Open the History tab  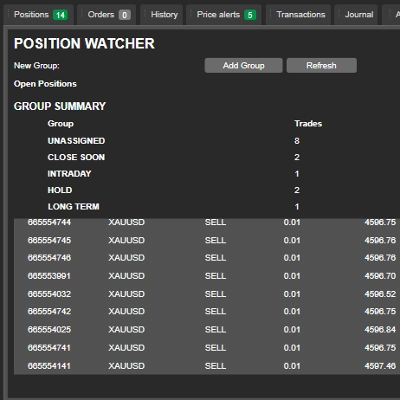162,15
